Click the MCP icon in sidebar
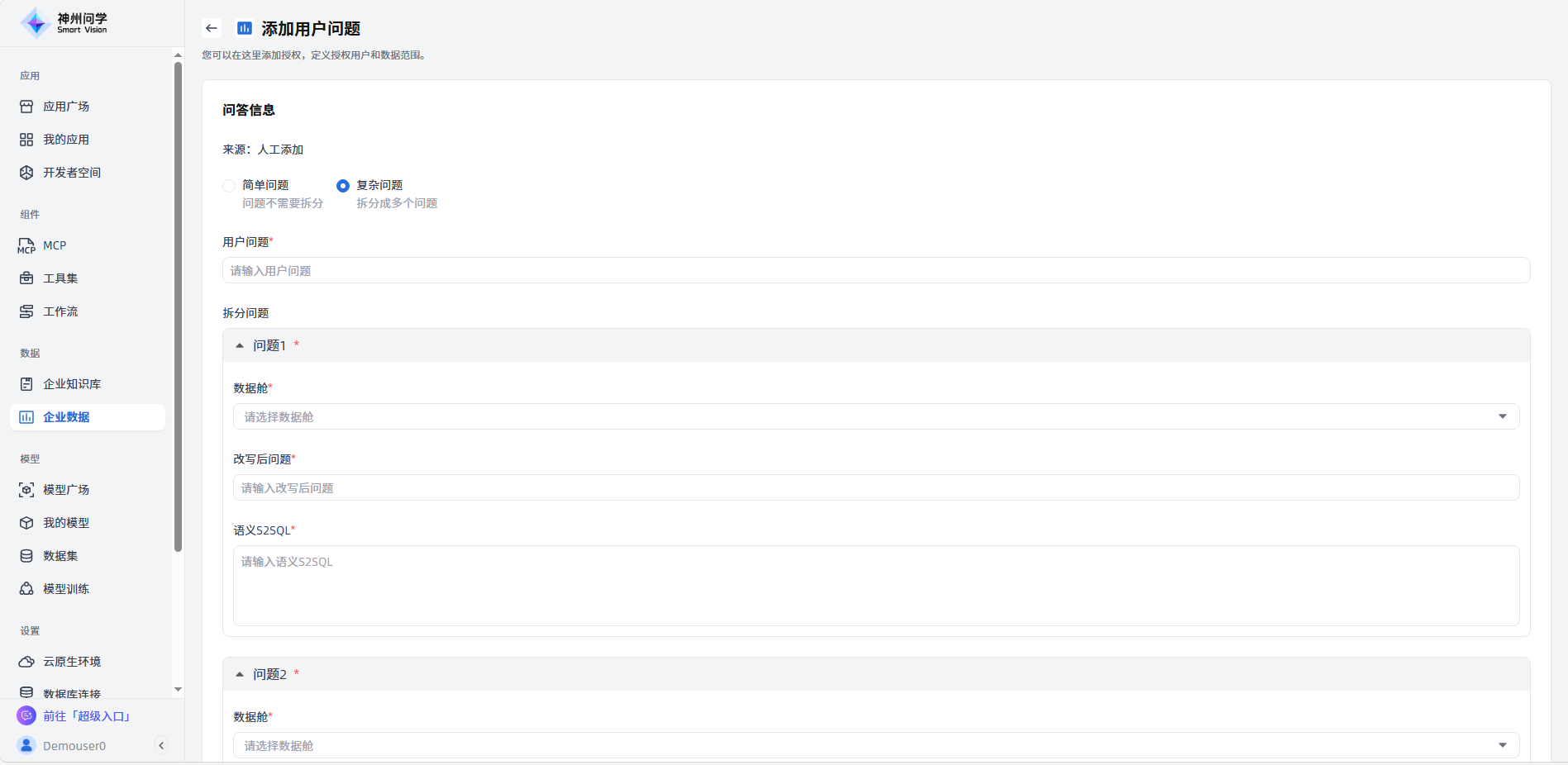Image resolution: width=1568 pixels, height=765 pixels. pyautogui.click(x=26, y=245)
